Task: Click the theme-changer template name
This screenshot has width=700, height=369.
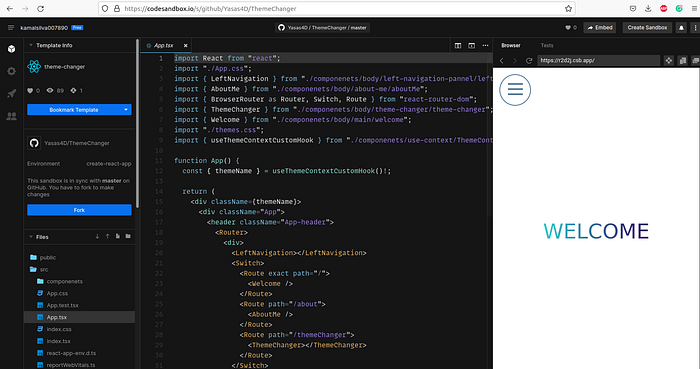Action: tap(64, 67)
